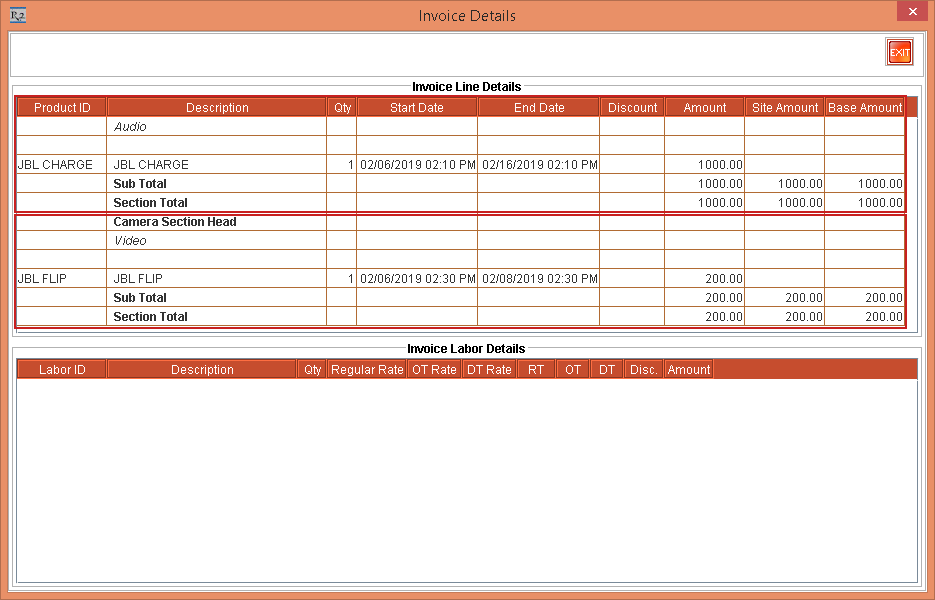Click JBL FLIP end date cell

[539, 279]
